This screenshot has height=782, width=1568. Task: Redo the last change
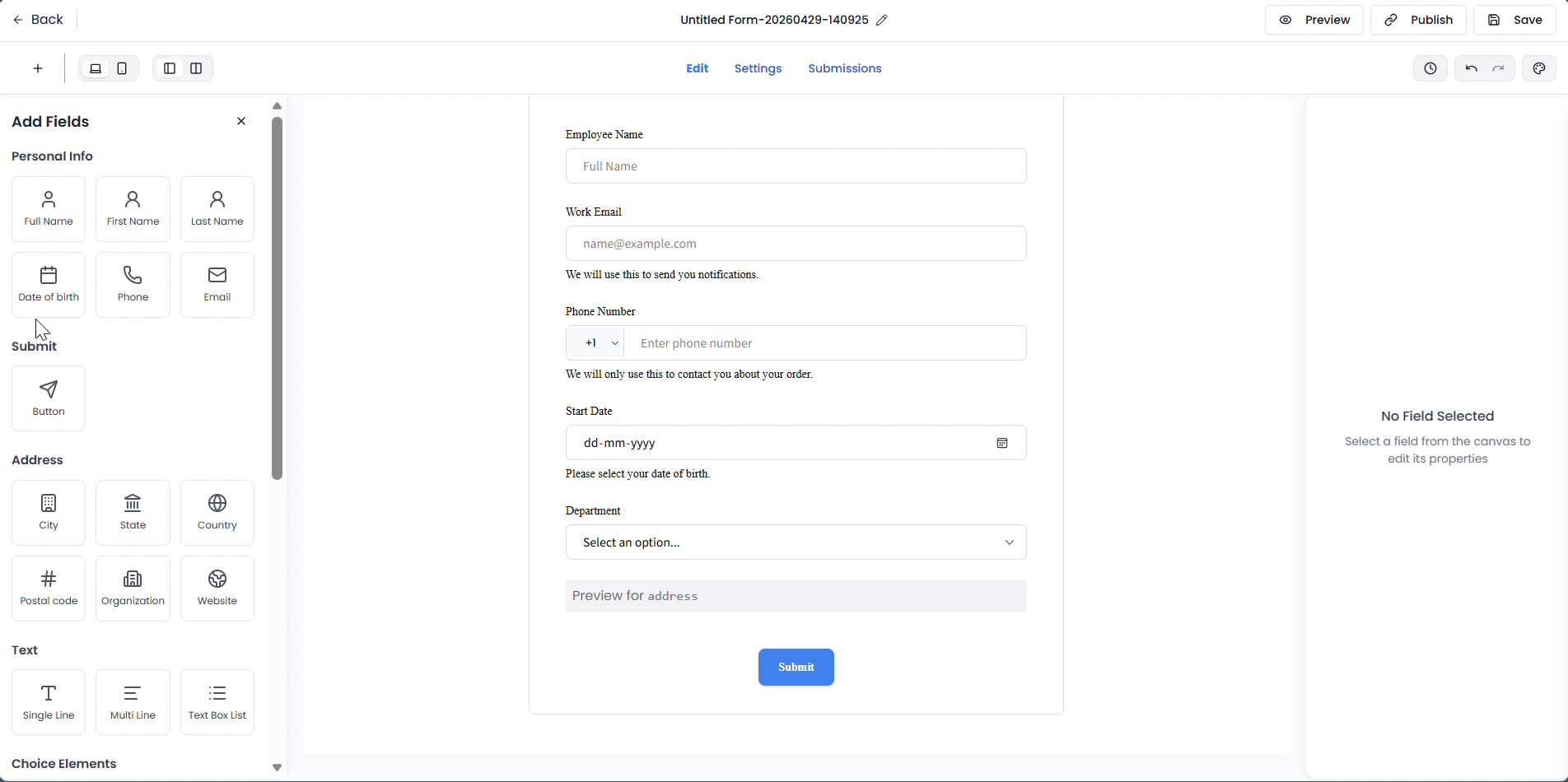point(1499,68)
